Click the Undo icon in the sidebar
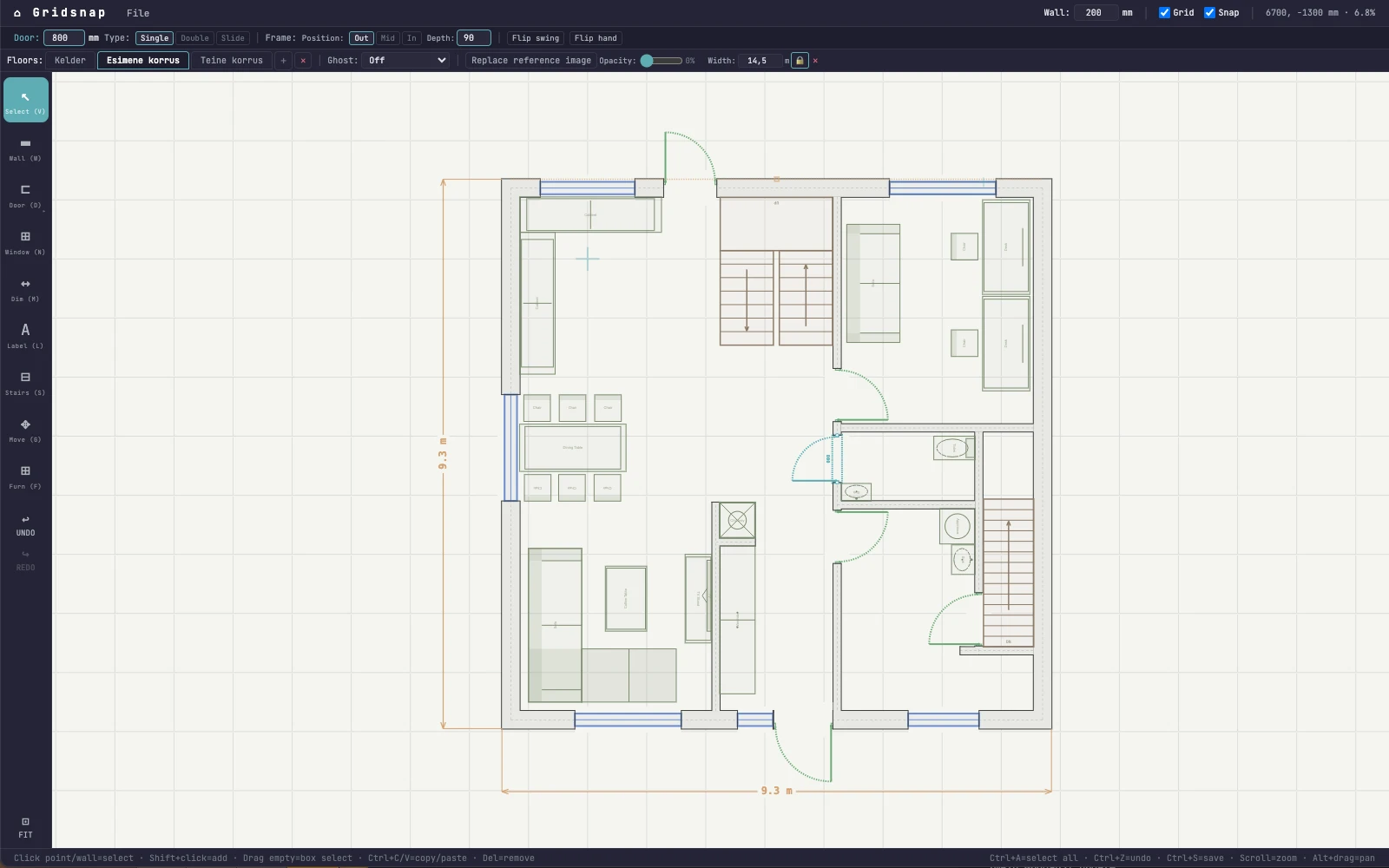The width and height of the screenshot is (1389, 868). point(25,526)
